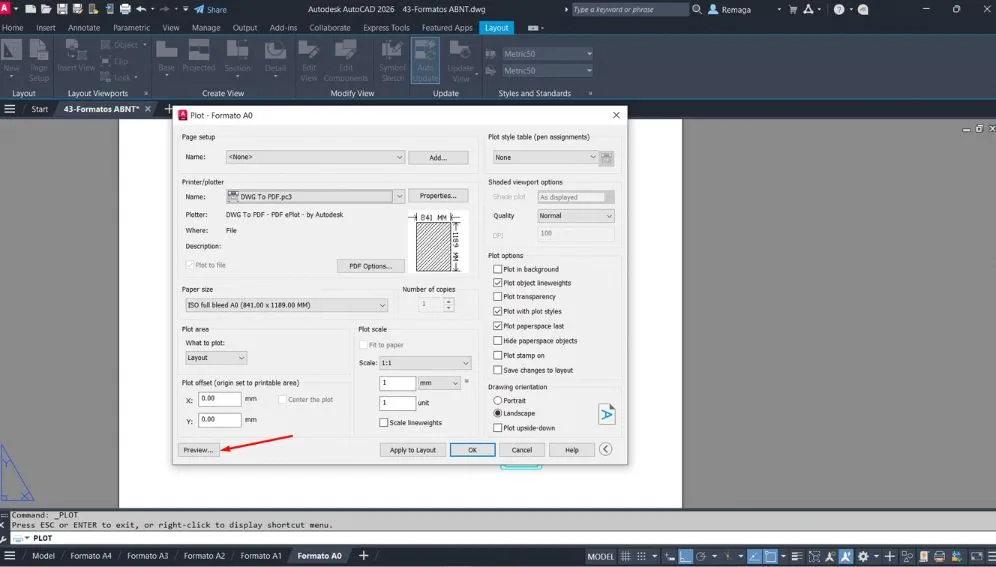This screenshot has height=567, width=996.
Task: Click the Help question mark icon in title bar
Action: [839, 9]
